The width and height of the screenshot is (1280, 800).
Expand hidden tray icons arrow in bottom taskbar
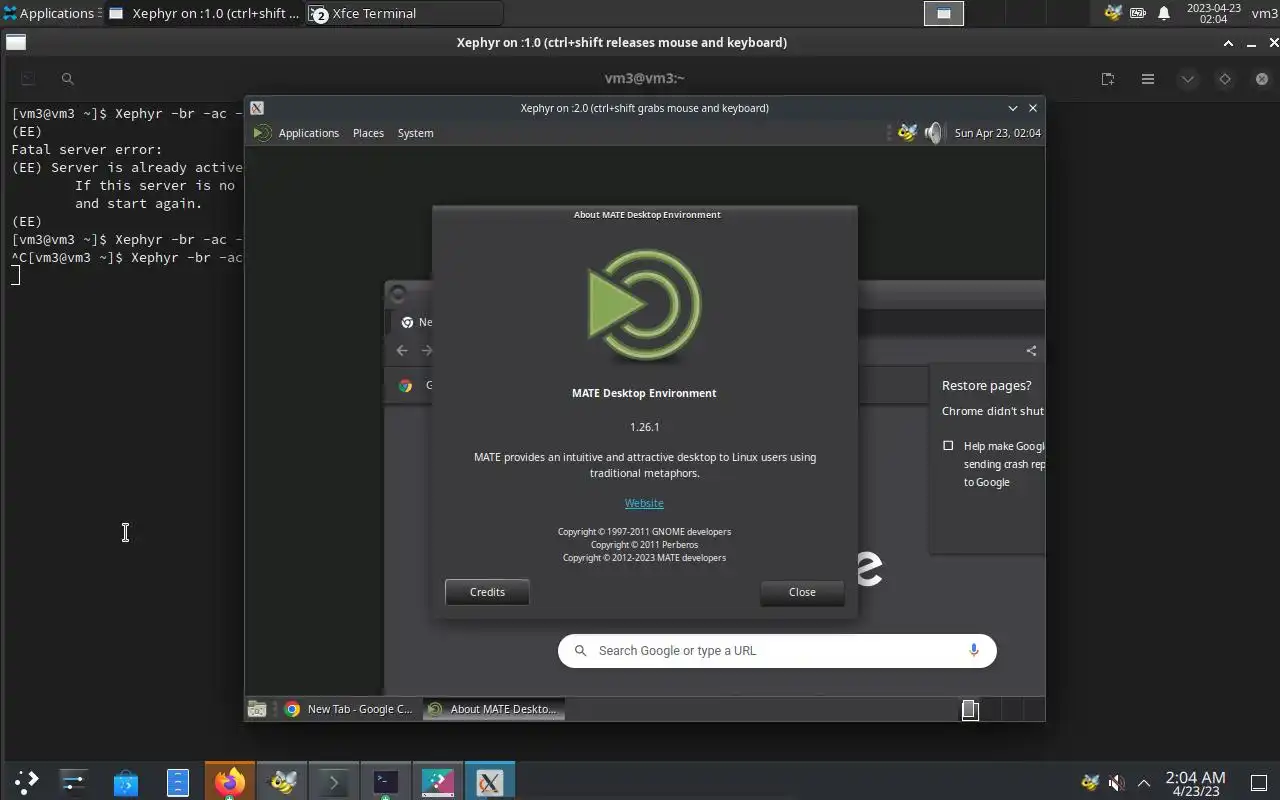click(x=1144, y=782)
